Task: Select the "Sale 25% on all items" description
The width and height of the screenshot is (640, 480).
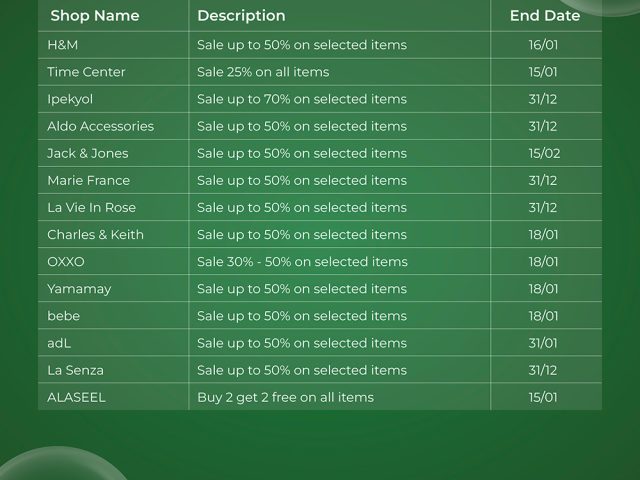Action: click(263, 72)
